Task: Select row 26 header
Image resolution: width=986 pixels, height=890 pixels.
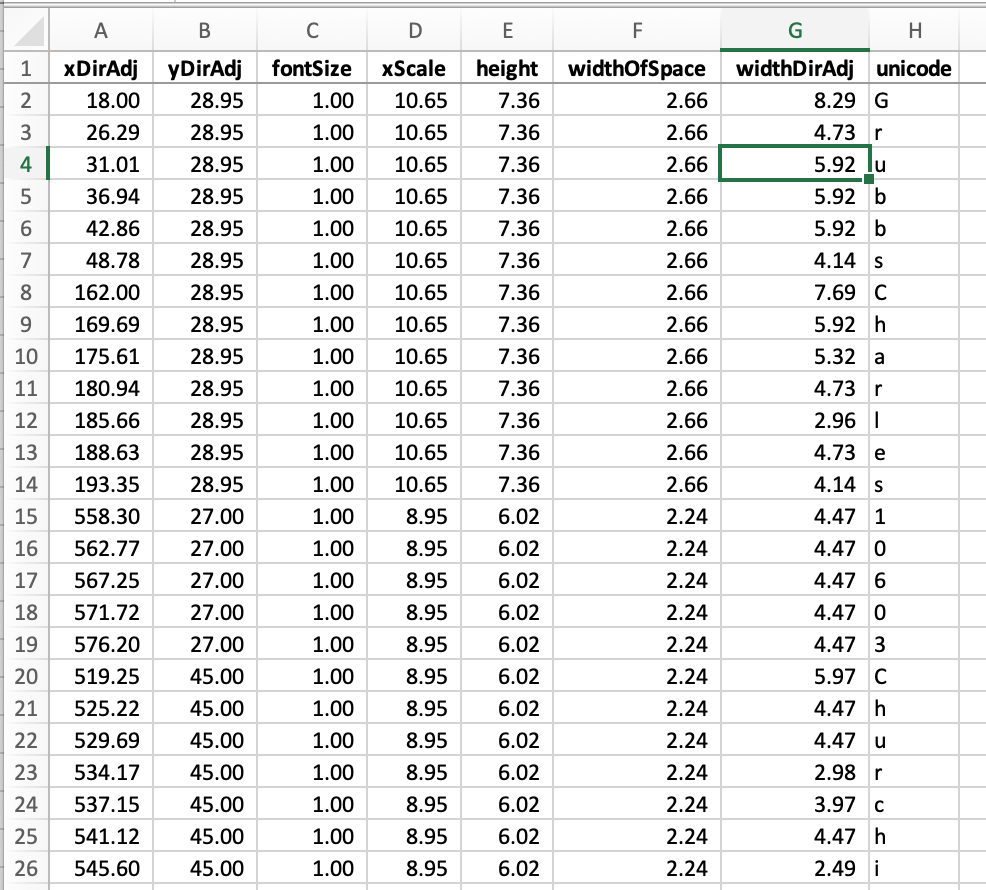Action: (x=26, y=868)
